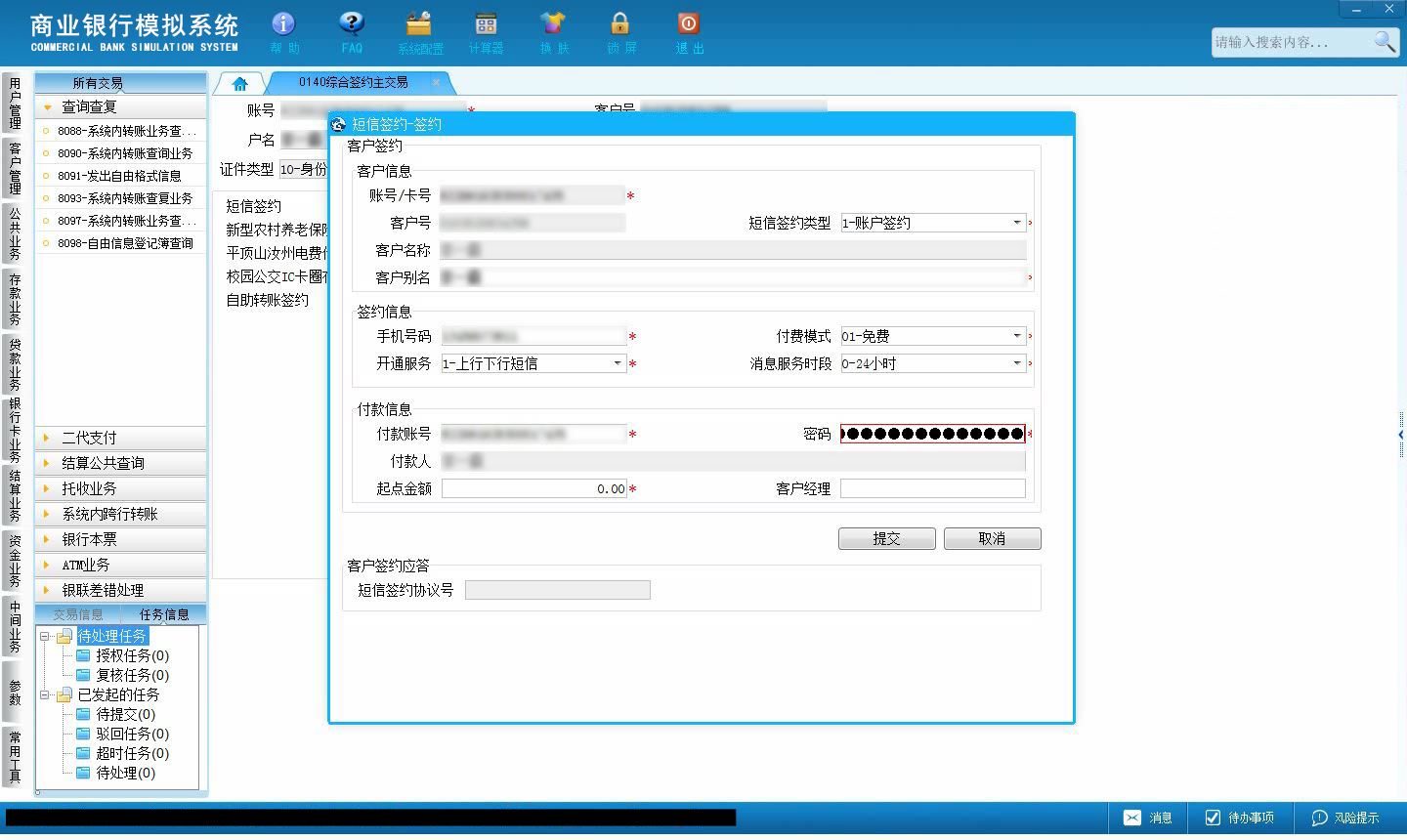Image resolution: width=1407 pixels, height=840 pixels.
Task: Open 8090-系统内转账查询业务
Action: click(x=121, y=153)
